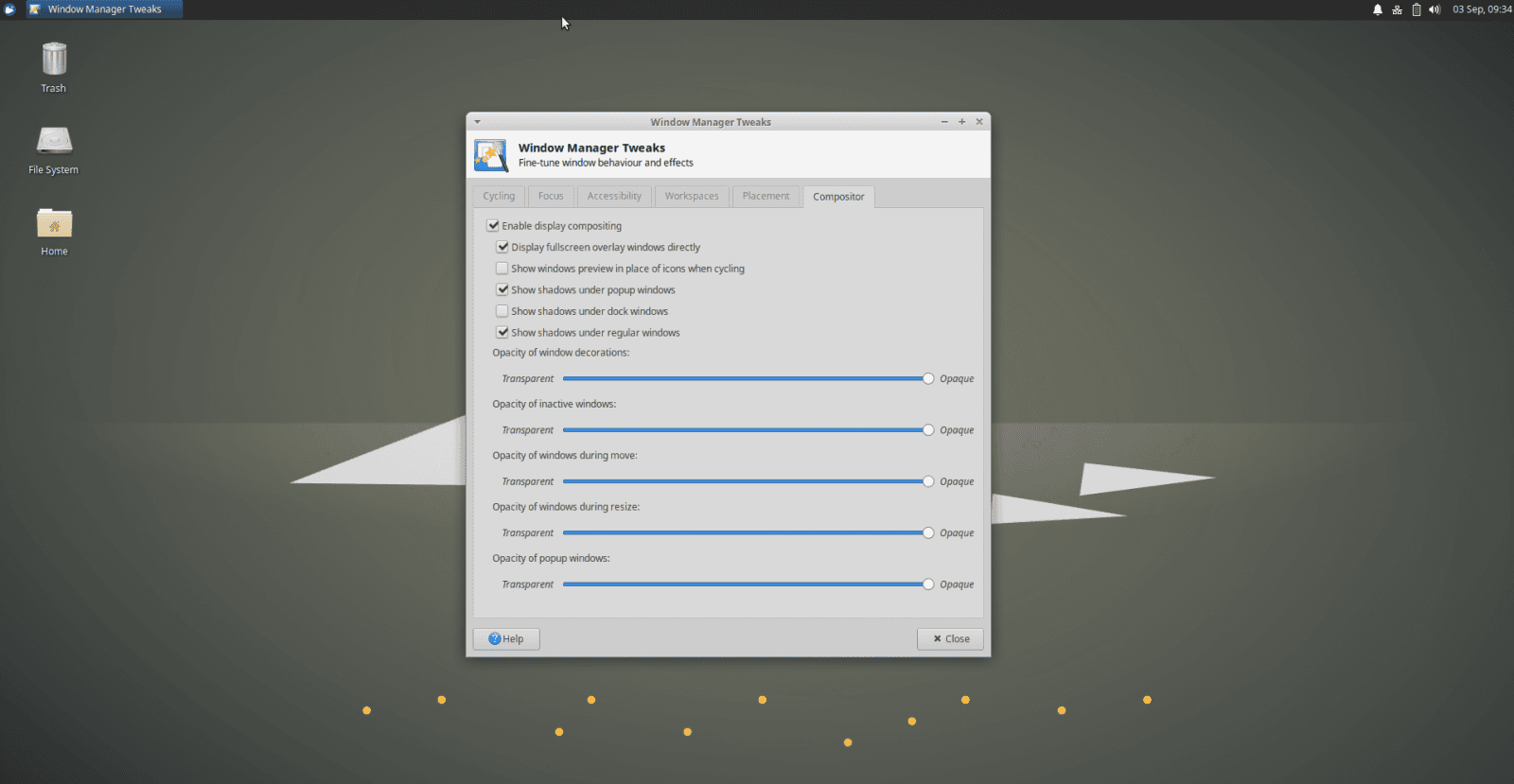
Task: Click the Window Manager Tweaks header icon
Action: (x=491, y=155)
